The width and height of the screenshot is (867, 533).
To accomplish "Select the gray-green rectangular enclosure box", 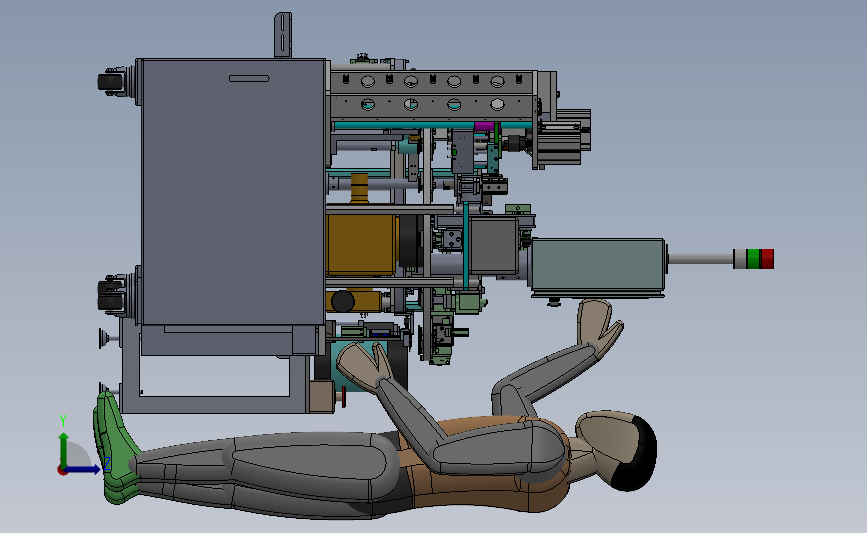I will (598, 265).
